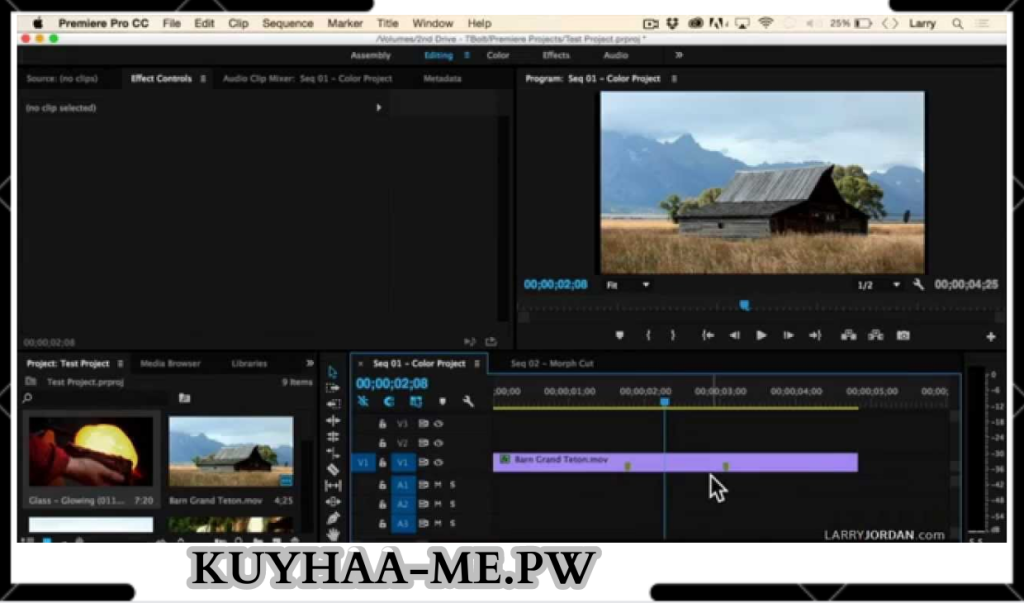Step back one frame
The width and height of the screenshot is (1024, 603).
pyautogui.click(x=735, y=335)
